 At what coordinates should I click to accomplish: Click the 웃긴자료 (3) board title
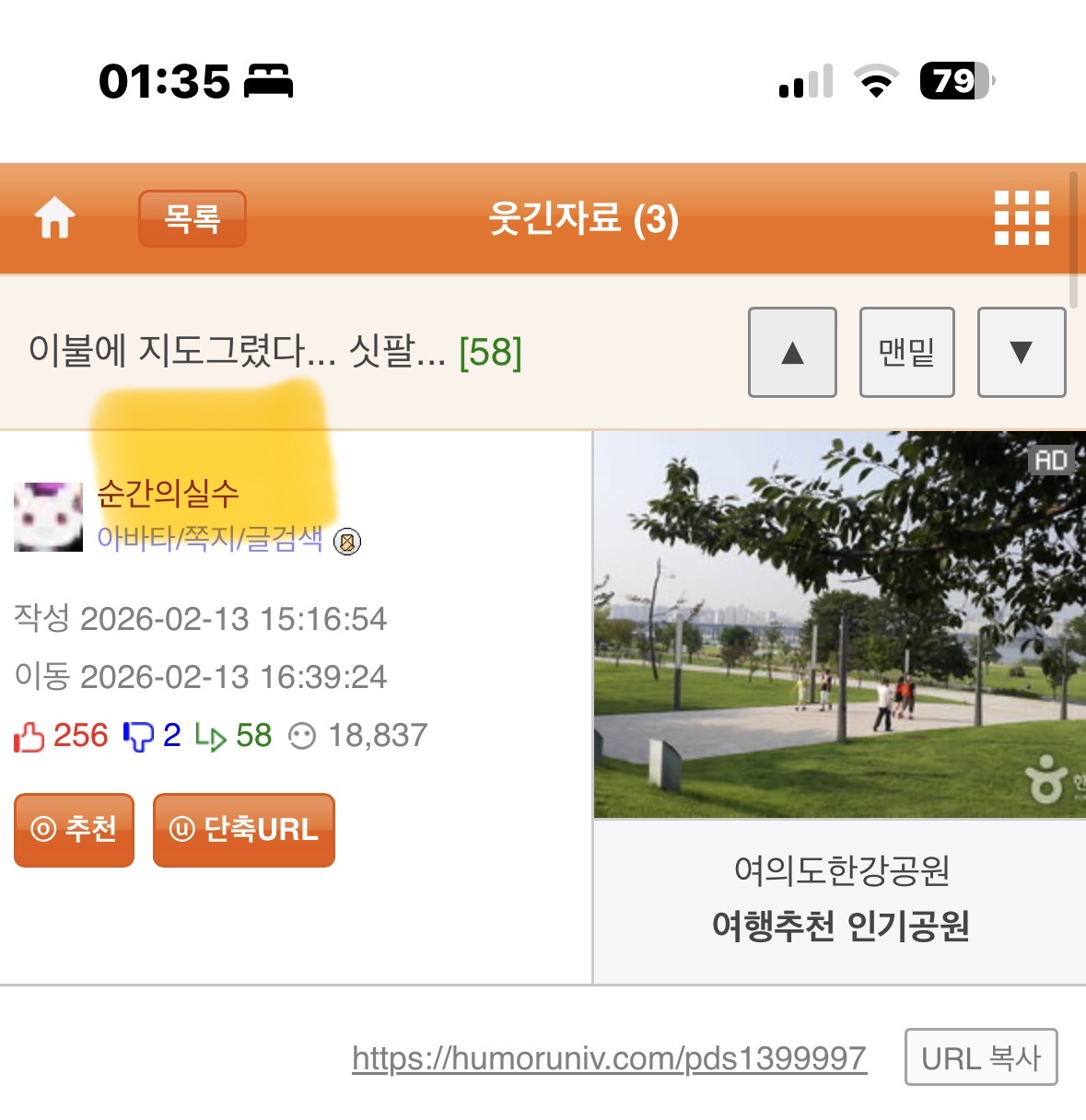[x=583, y=219]
